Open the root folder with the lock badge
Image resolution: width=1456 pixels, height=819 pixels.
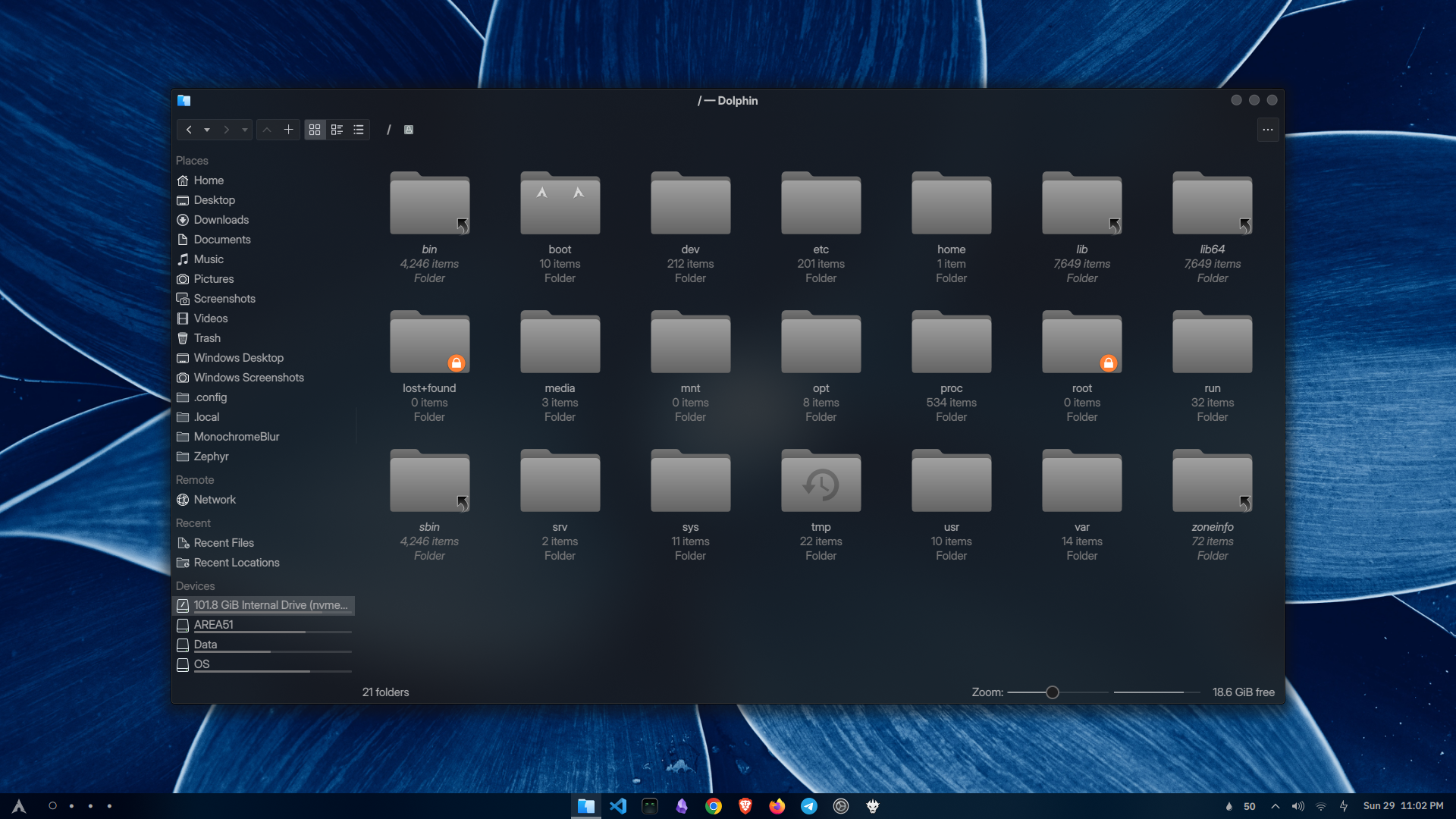[x=1081, y=341]
